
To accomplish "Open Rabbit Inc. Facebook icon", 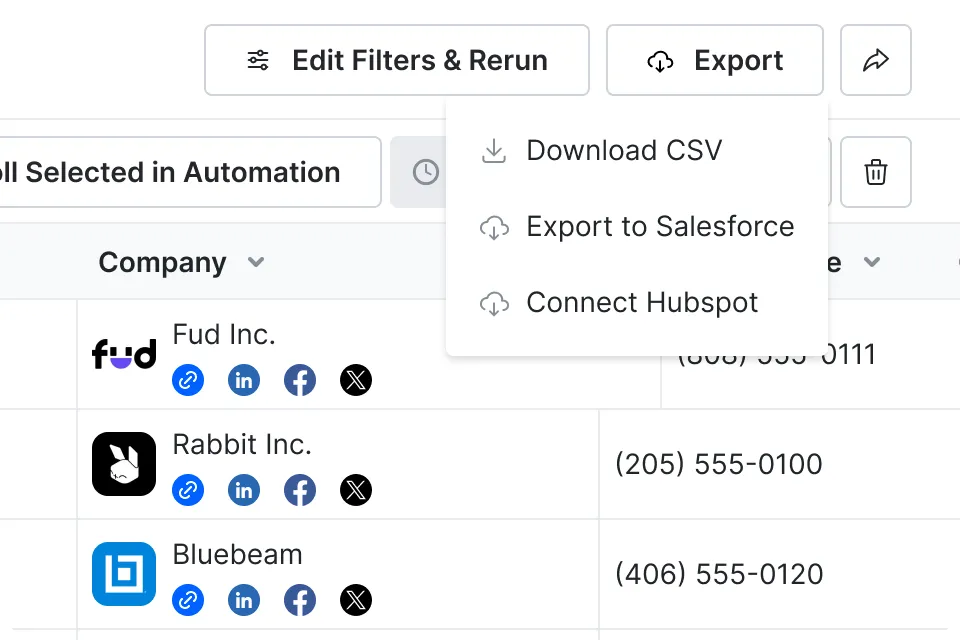I will click(x=300, y=490).
